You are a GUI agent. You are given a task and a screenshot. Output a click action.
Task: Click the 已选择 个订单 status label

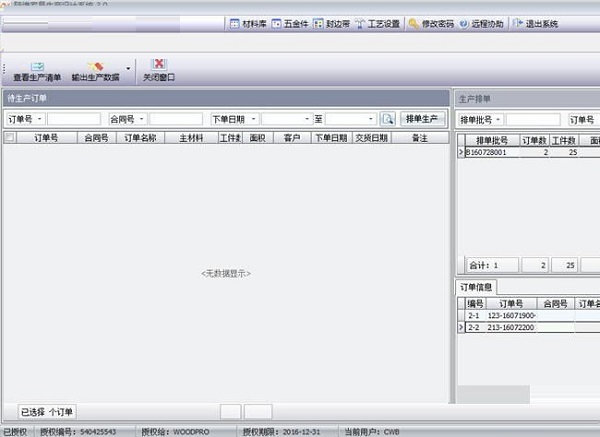[47, 412]
